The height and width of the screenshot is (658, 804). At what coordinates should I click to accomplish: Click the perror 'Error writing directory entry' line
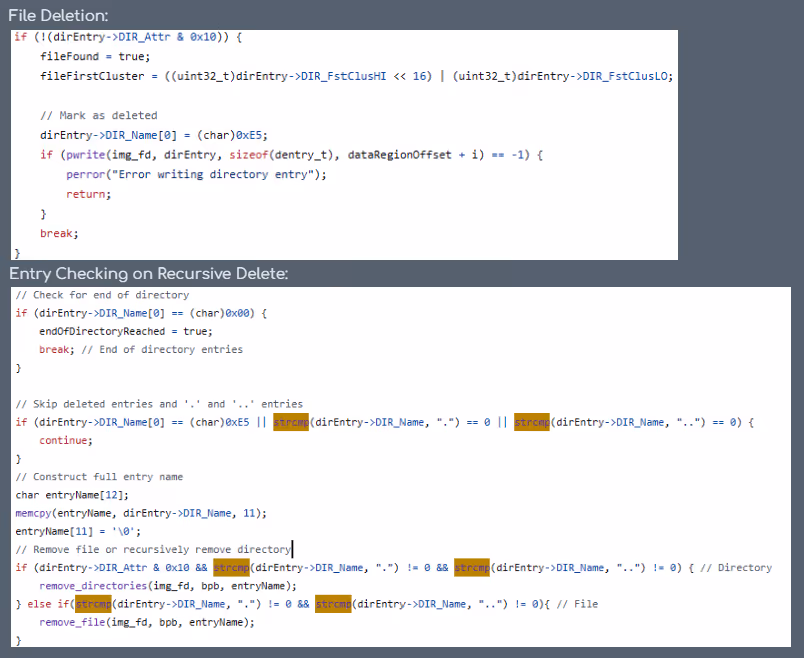tap(196, 174)
